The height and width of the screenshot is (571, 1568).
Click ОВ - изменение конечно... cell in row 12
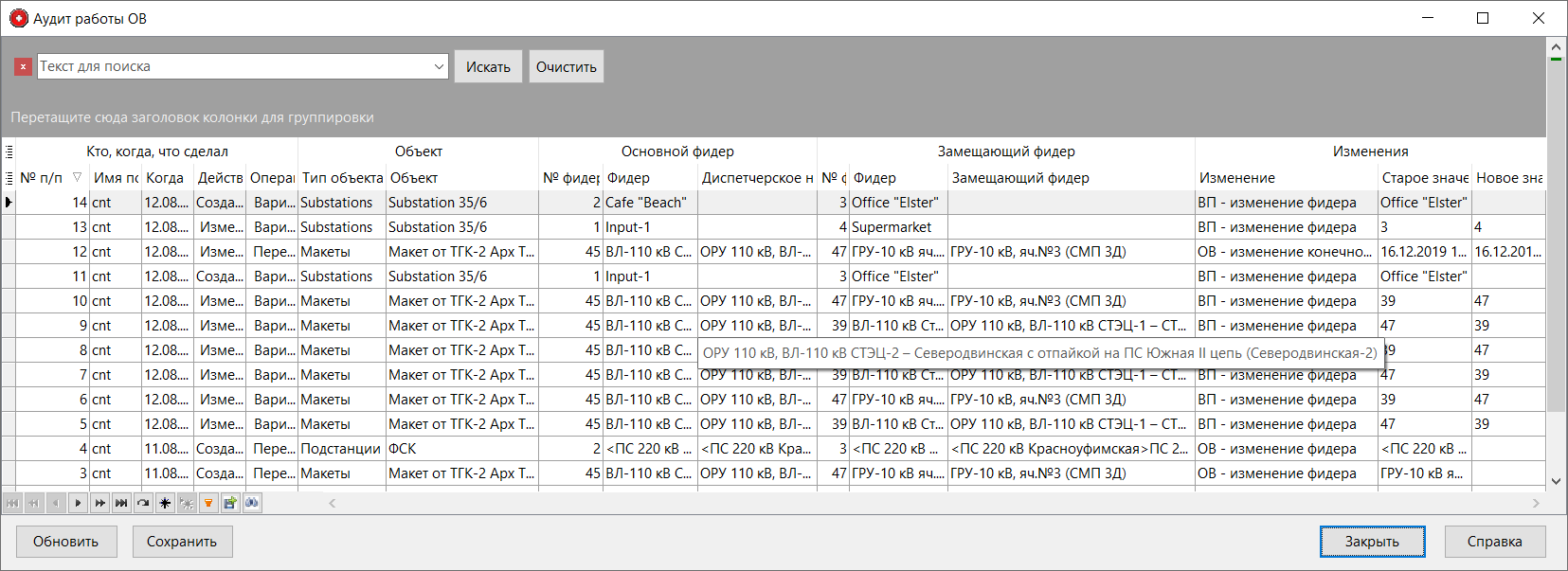(x=1287, y=252)
